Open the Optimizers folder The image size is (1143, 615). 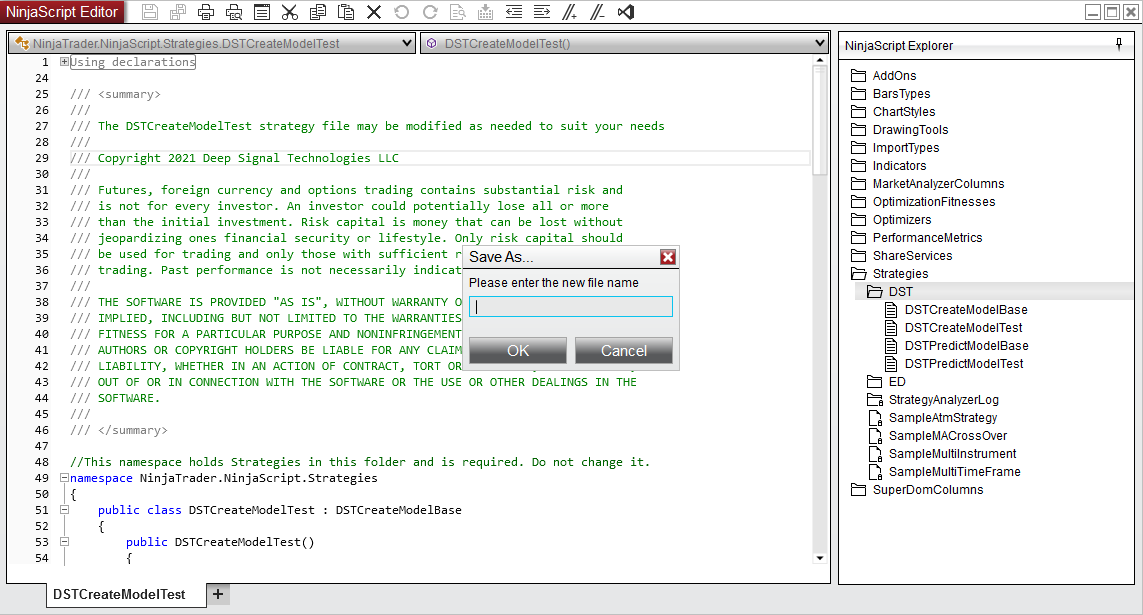pos(891,219)
